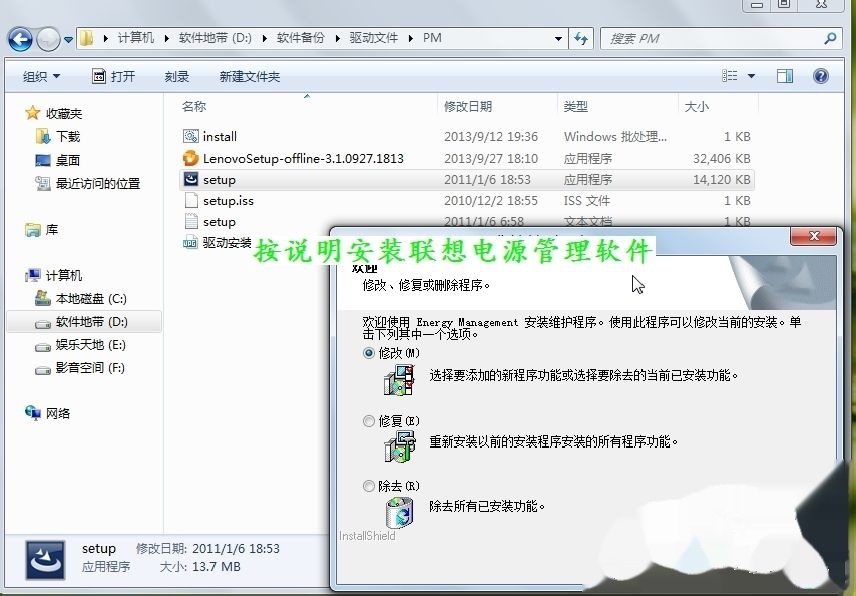The width and height of the screenshot is (856, 596).
Task: Select the 除去(R) radio button
Action: [369, 486]
